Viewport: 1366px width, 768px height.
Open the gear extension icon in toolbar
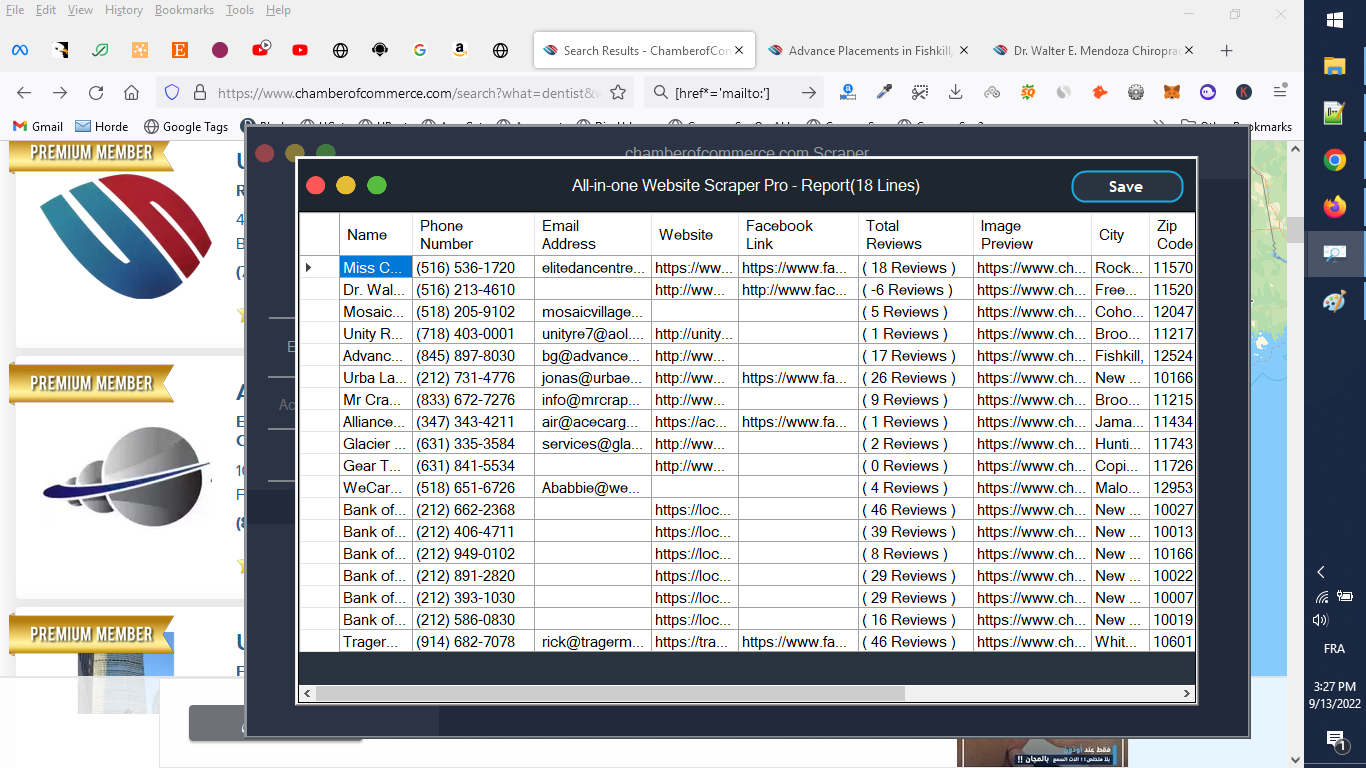[1136, 92]
